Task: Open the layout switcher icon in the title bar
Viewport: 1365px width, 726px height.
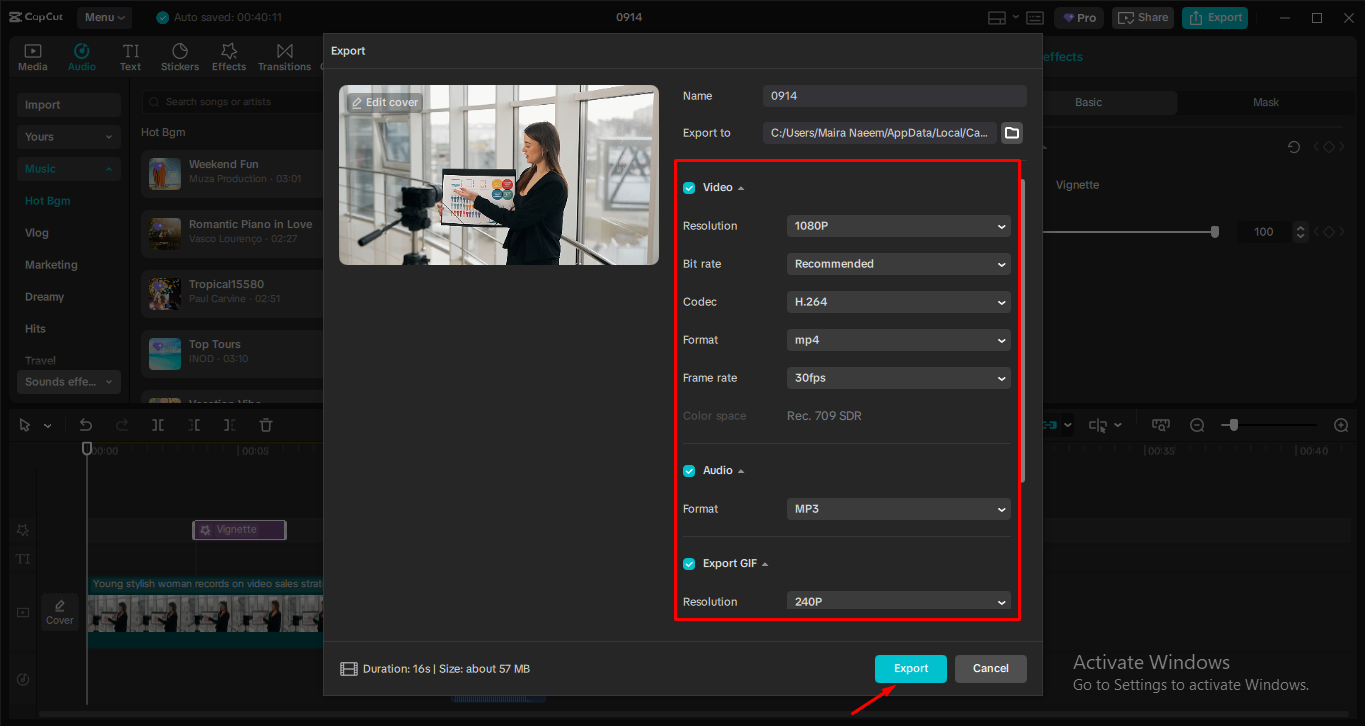Action: (997, 18)
